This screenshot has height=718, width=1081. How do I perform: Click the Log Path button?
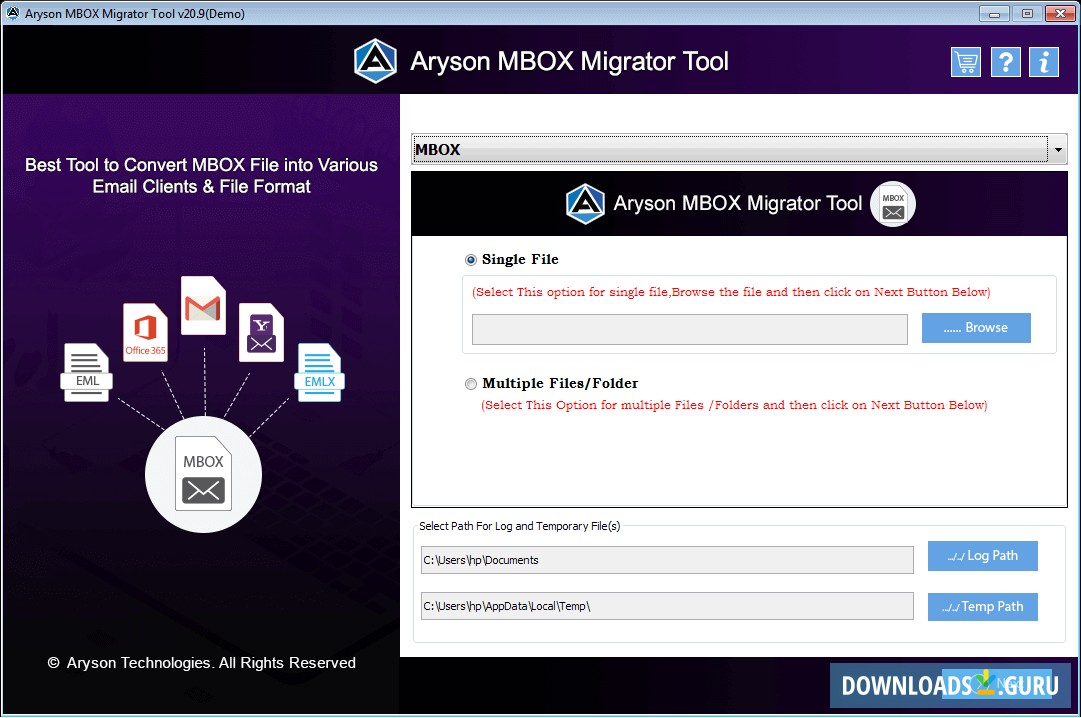(x=982, y=556)
